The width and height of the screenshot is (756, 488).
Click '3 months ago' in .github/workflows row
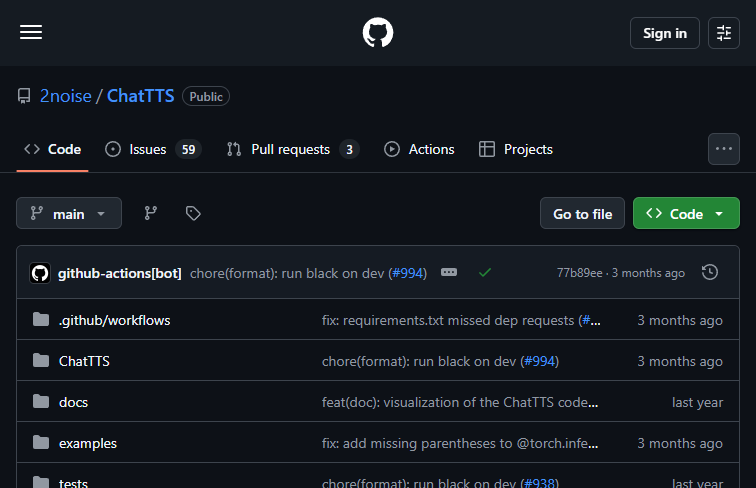[x=680, y=320]
